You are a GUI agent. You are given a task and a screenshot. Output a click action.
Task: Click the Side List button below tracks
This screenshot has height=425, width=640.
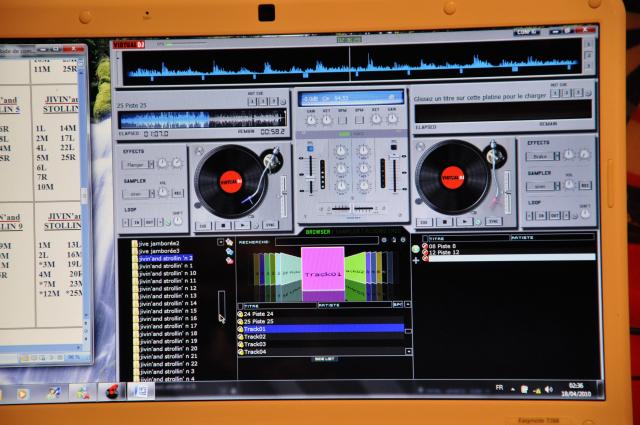(x=324, y=359)
